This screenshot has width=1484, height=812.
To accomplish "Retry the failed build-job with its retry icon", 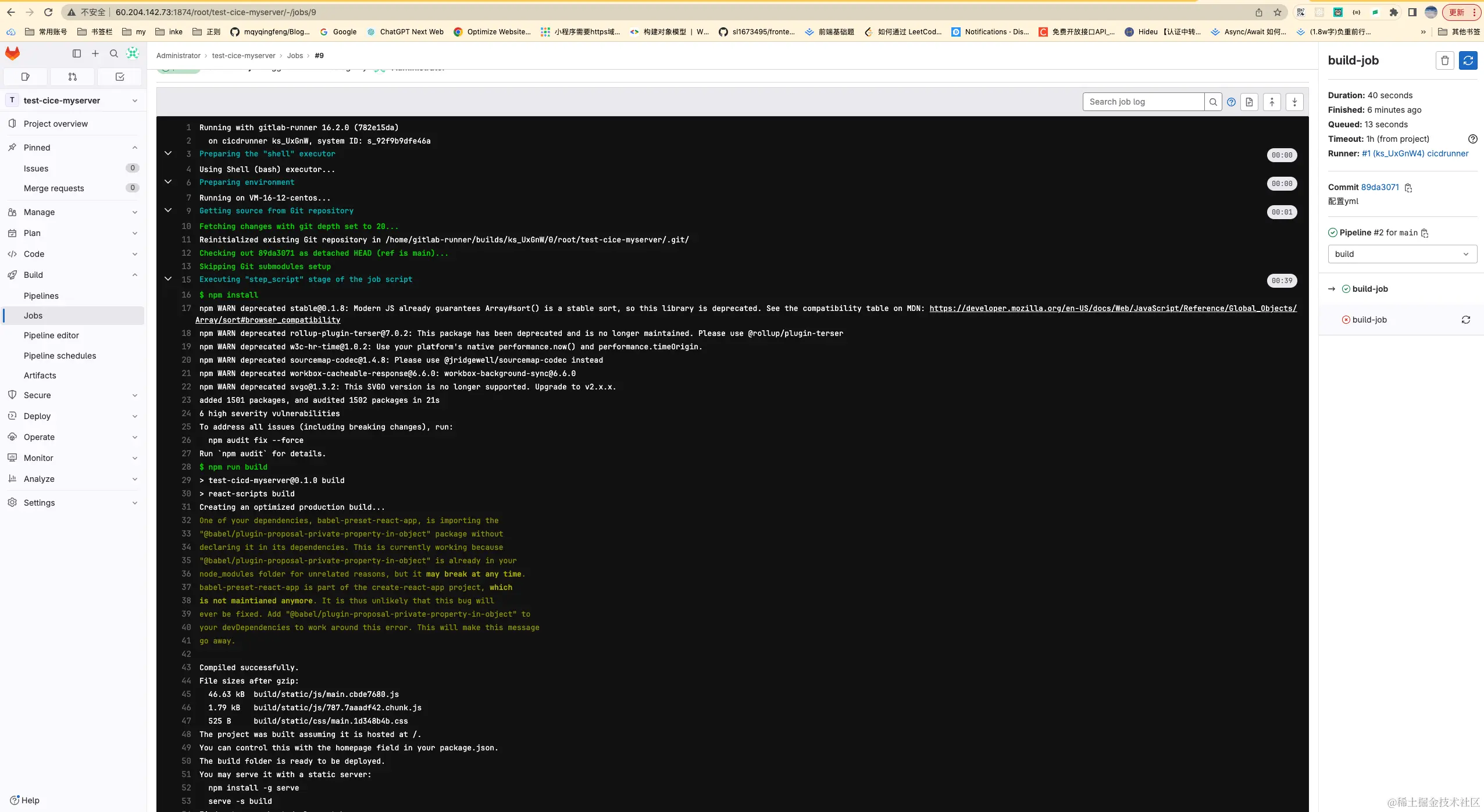I will tap(1465, 320).
